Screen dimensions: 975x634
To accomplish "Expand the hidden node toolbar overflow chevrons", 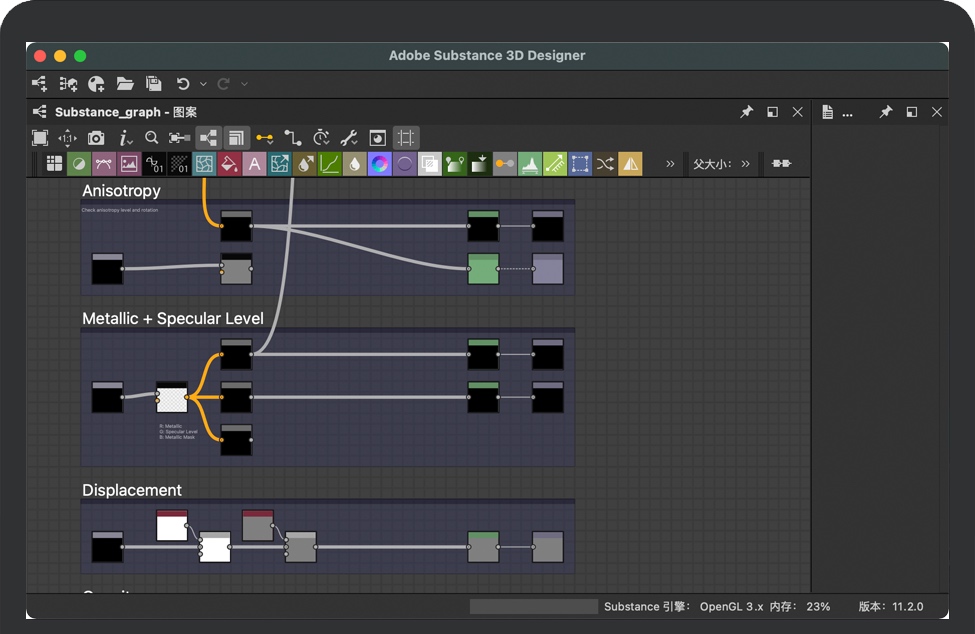I will tap(670, 164).
